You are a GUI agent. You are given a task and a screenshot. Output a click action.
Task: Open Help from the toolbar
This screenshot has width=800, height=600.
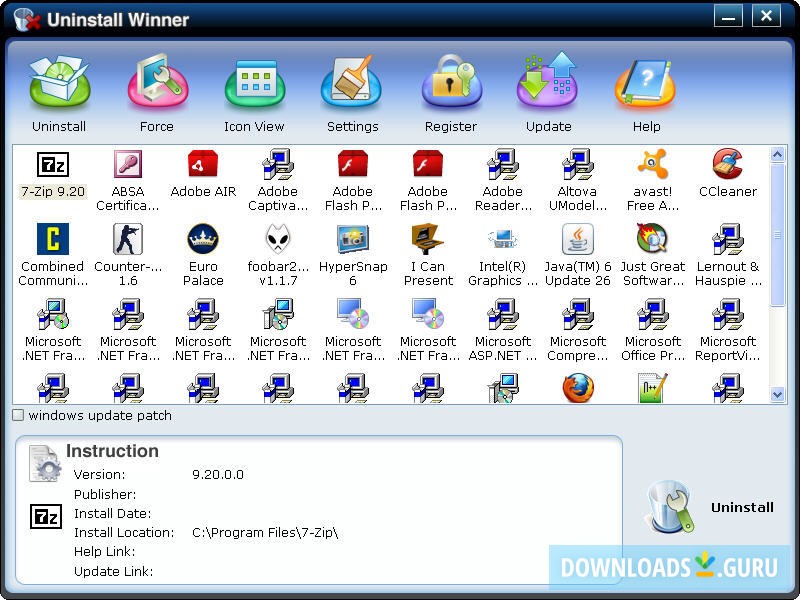[x=646, y=90]
